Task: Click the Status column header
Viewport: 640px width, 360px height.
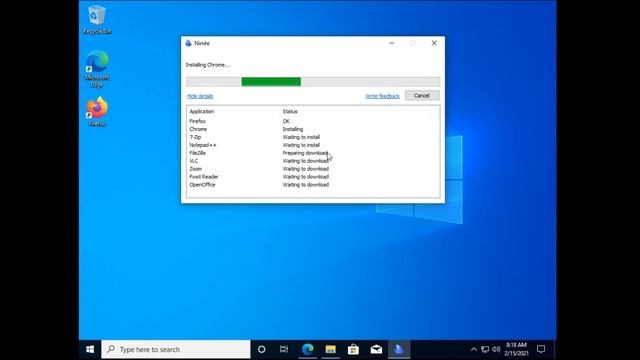Action: click(x=290, y=111)
